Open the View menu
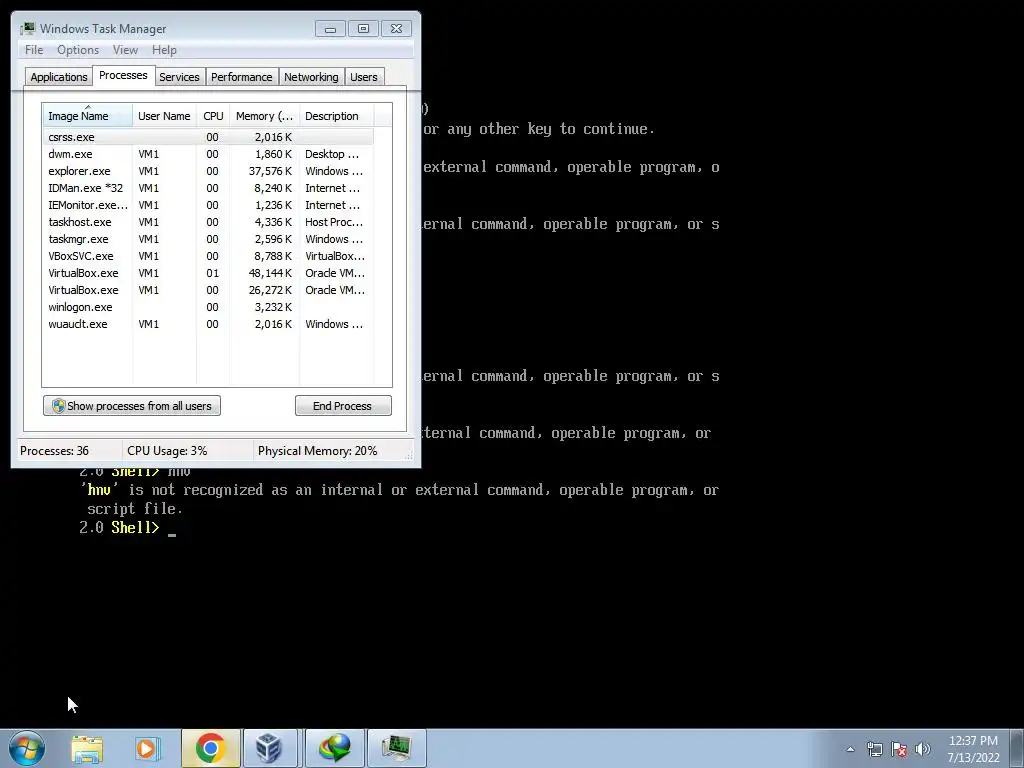1024x768 pixels. click(x=125, y=50)
